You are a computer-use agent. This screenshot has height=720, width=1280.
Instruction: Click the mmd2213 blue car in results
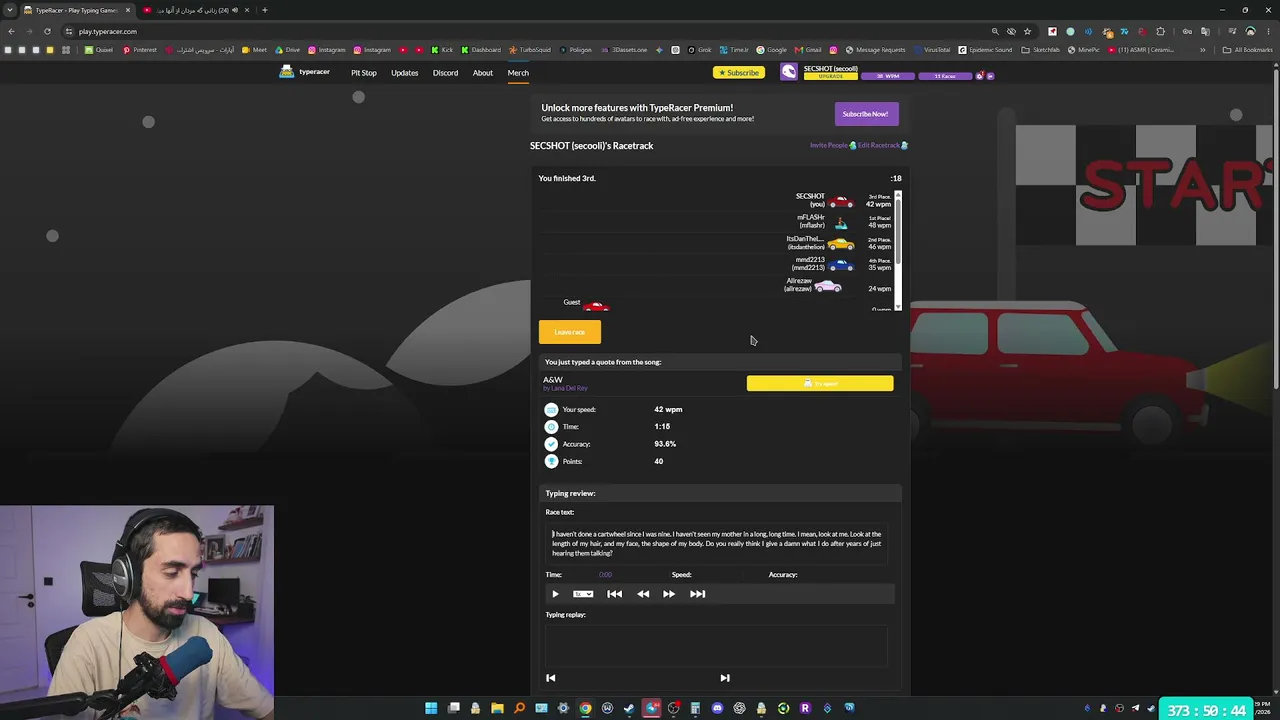pyautogui.click(x=840, y=264)
